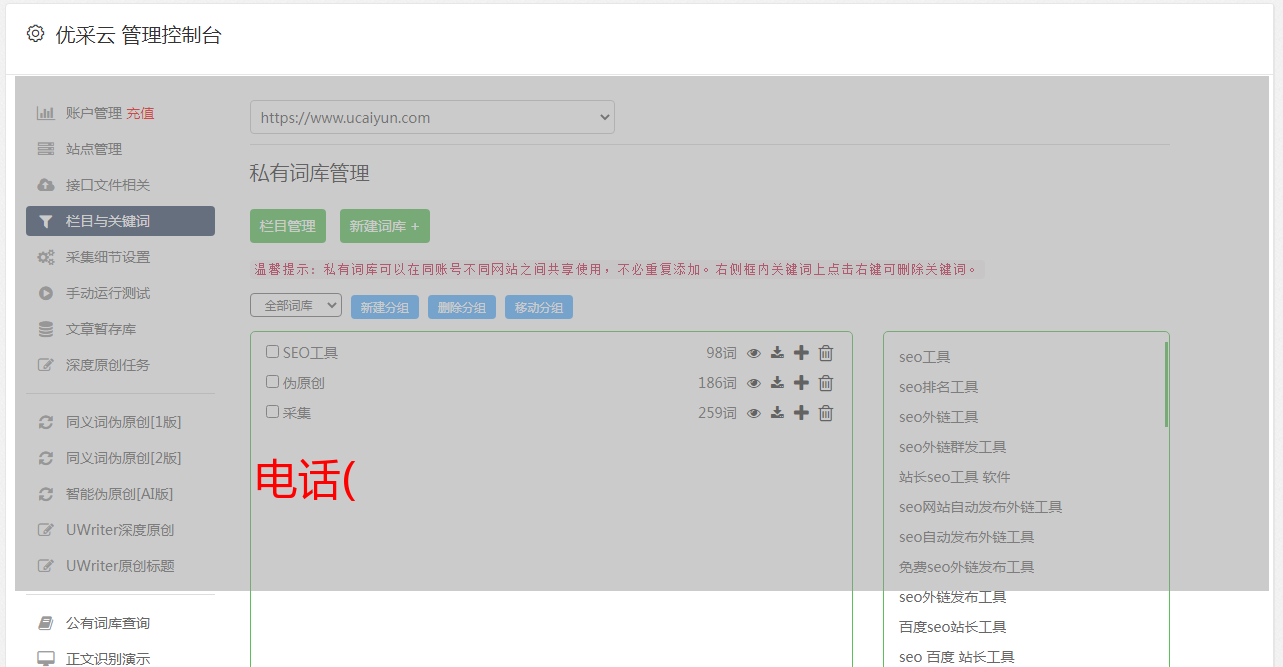Screen dimensions: 1283x667
Task: Click the 新建分组 button
Action: [x=385, y=307]
